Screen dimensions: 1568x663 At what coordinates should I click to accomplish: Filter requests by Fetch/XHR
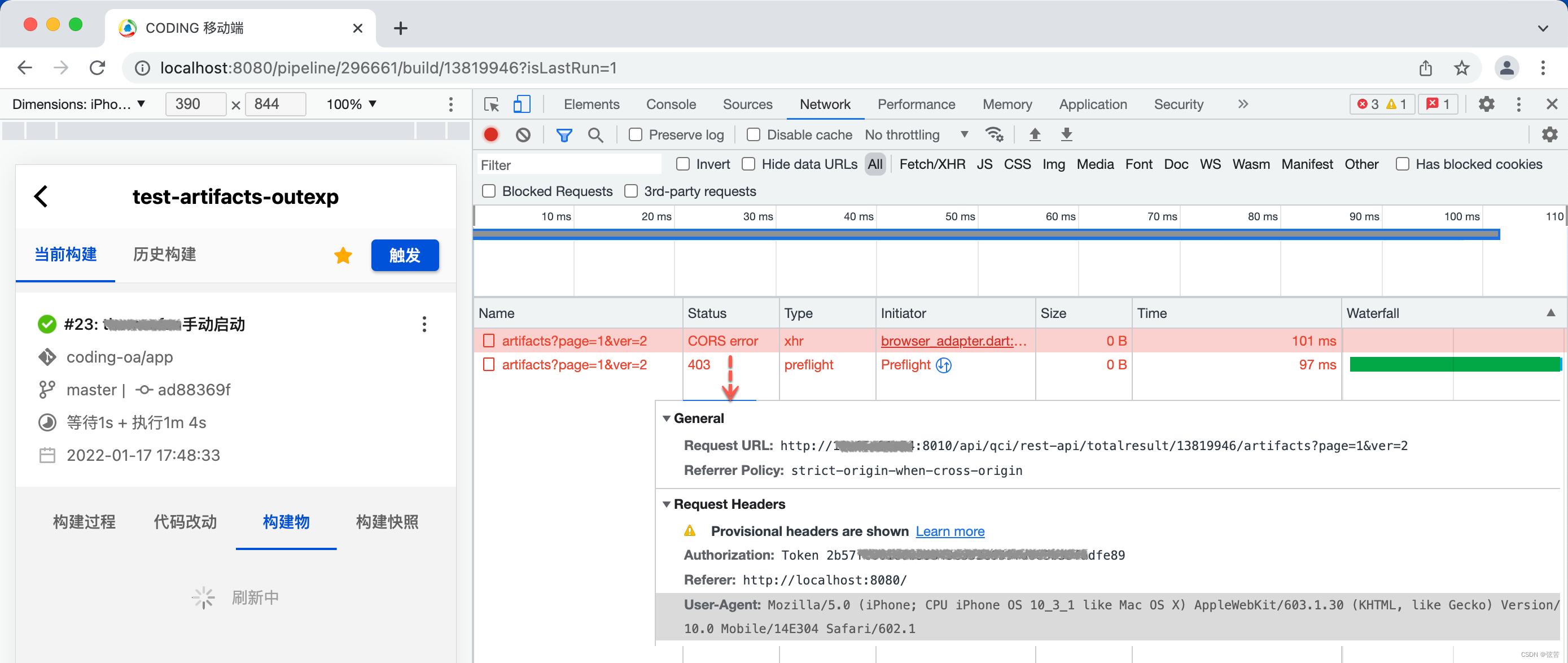coord(932,164)
